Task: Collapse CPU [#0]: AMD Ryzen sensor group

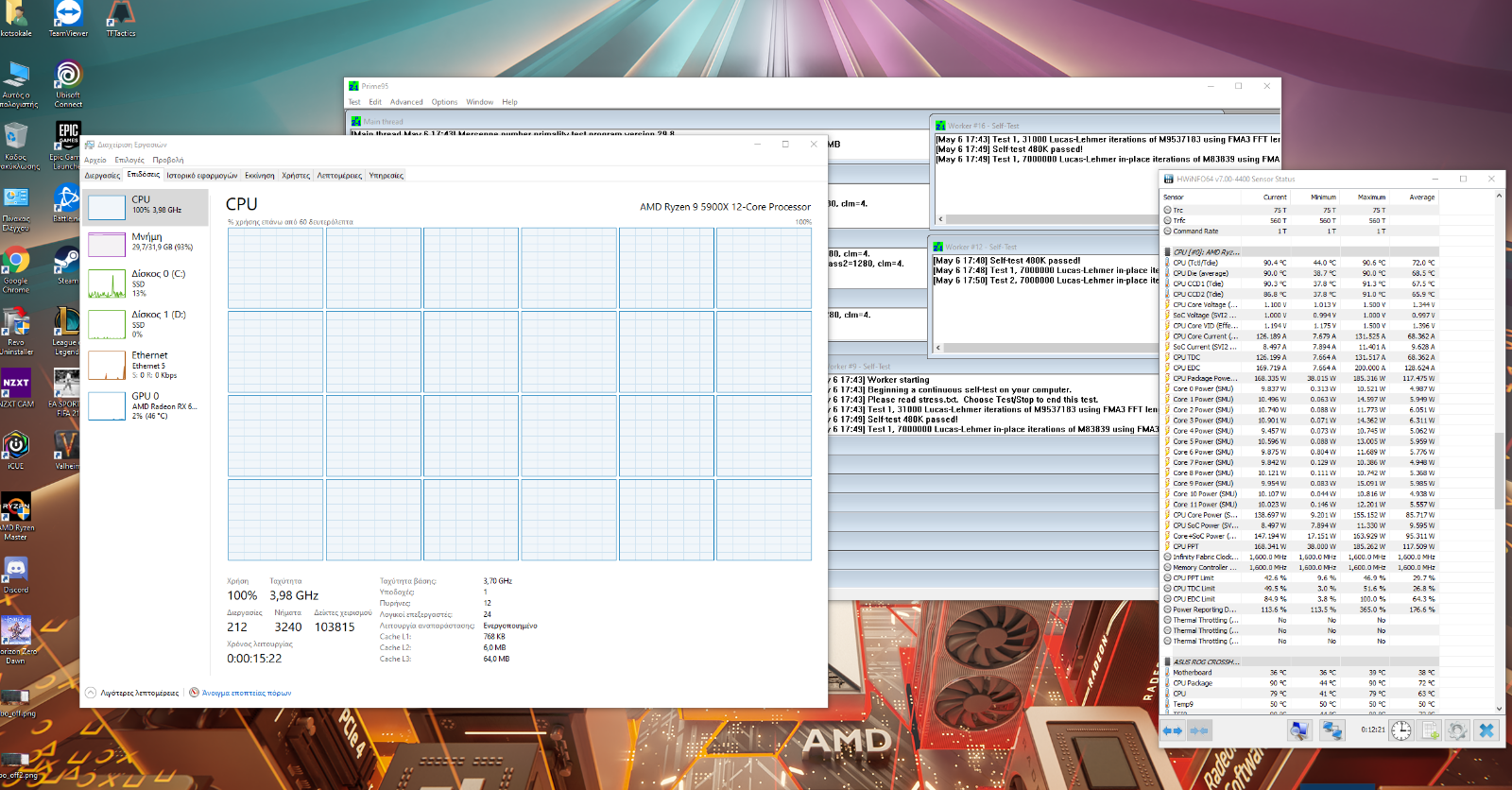Action: coord(1168,252)
